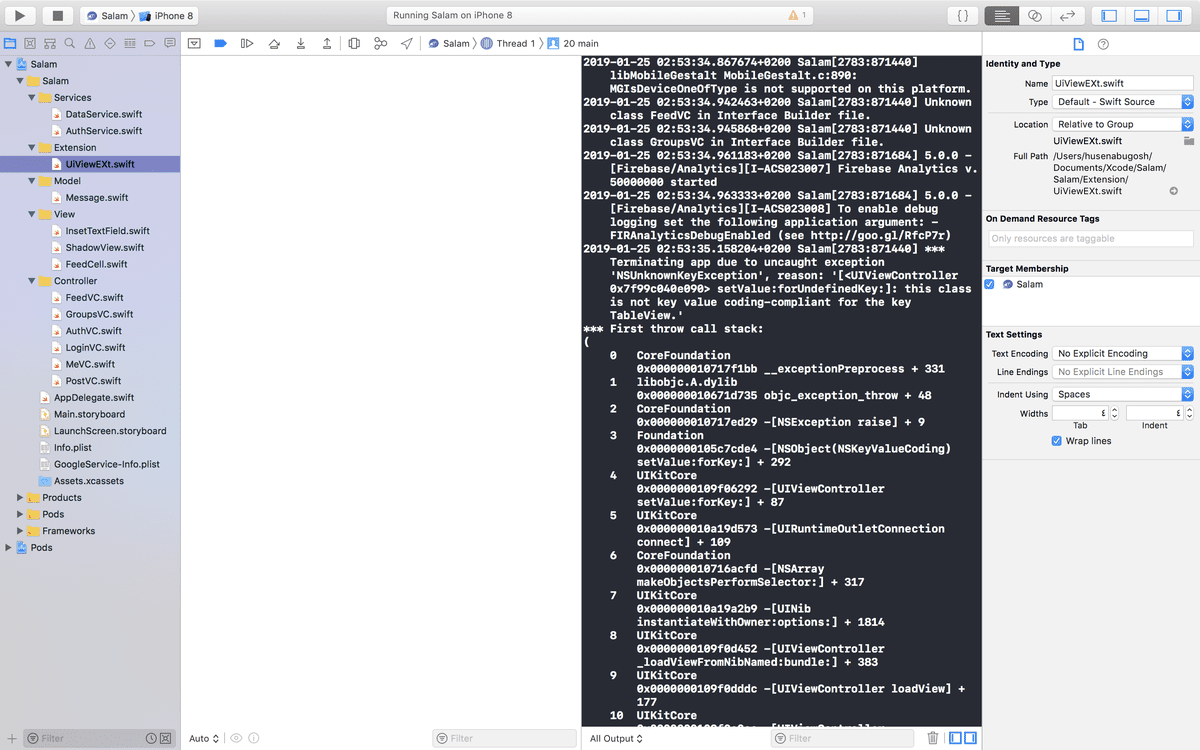Switch to the Assistant editor
Image resolution: width=1200 pixels, height=750 pixels.
[1035, 15]
